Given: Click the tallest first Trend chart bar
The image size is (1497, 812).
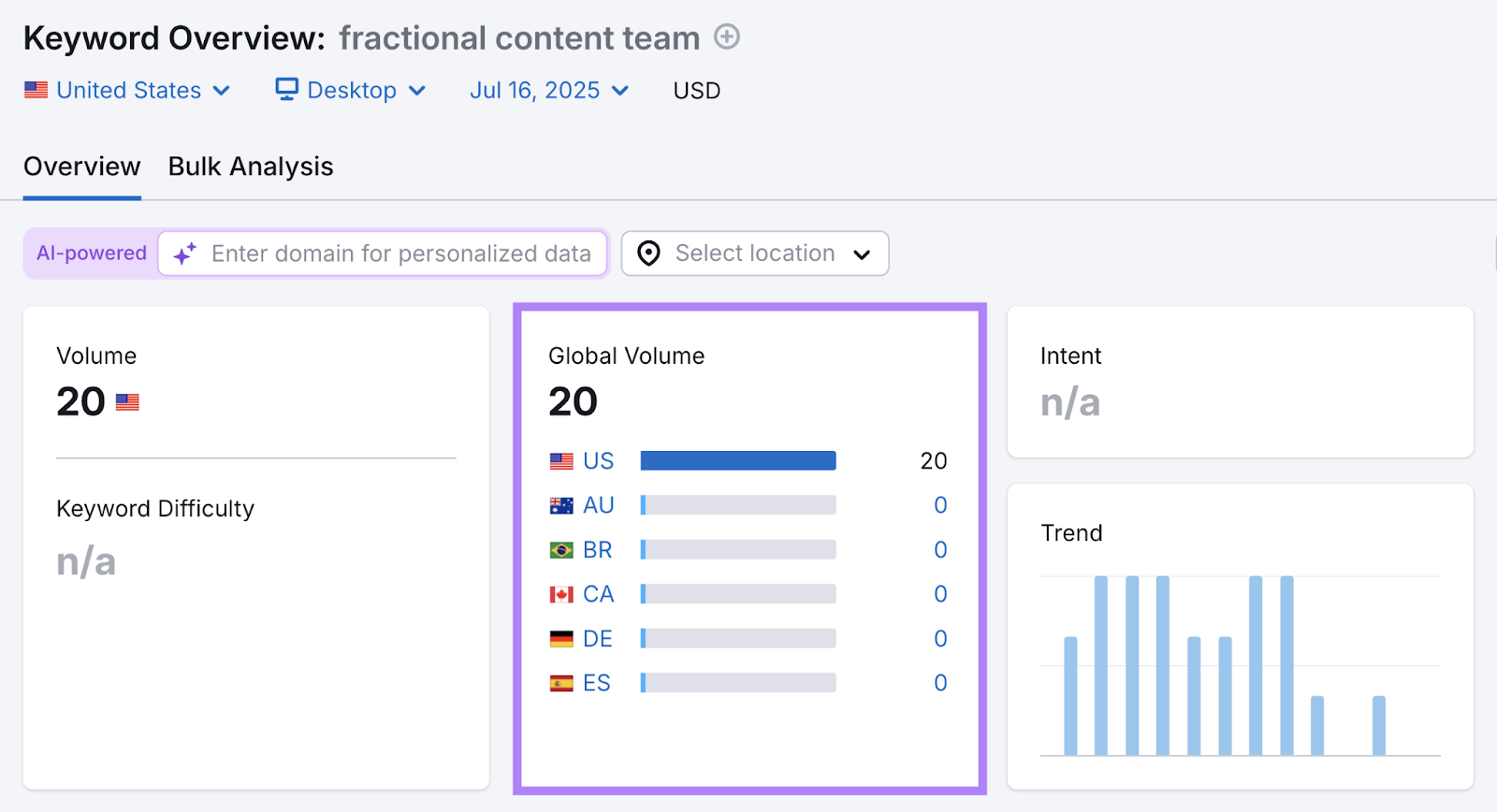Looking at the screenshot, I should point(1101,665).
